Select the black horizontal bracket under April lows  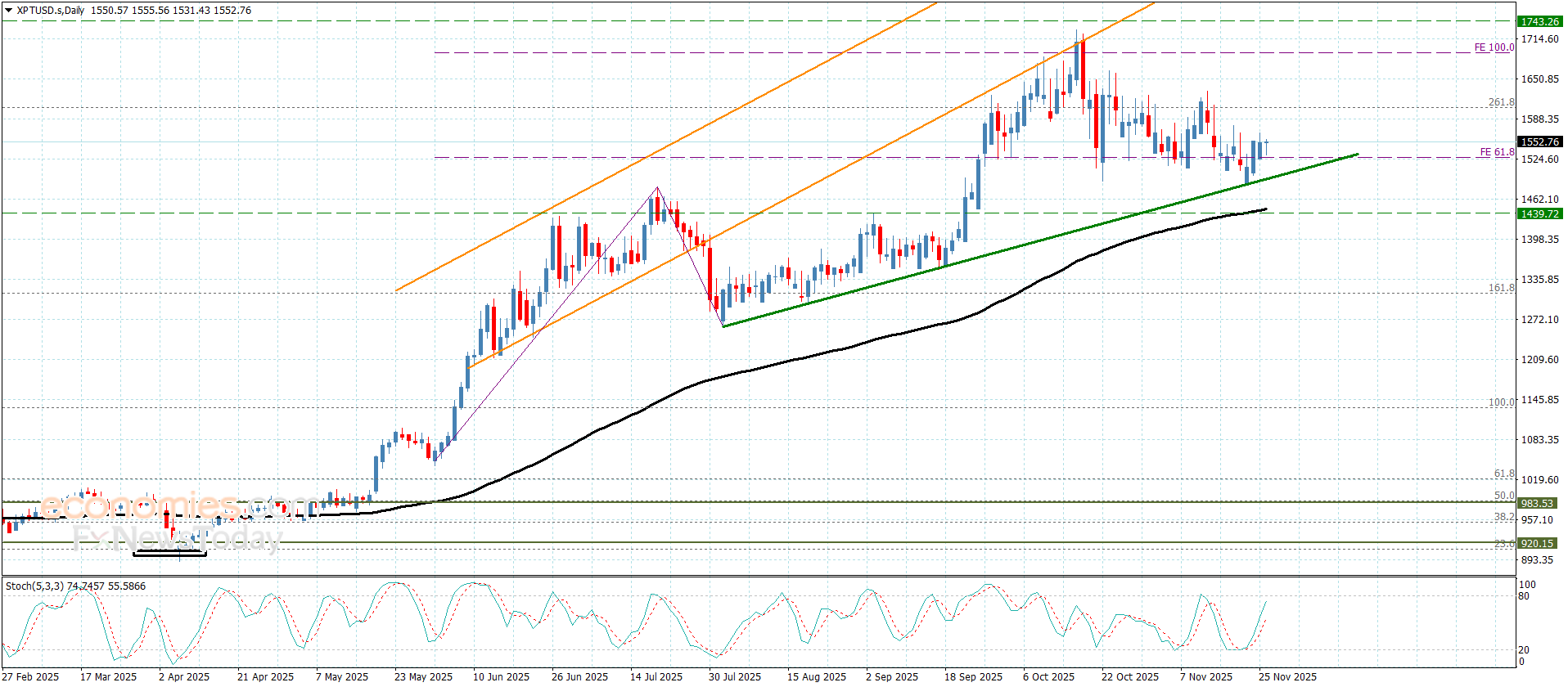[x=169, y=555]
